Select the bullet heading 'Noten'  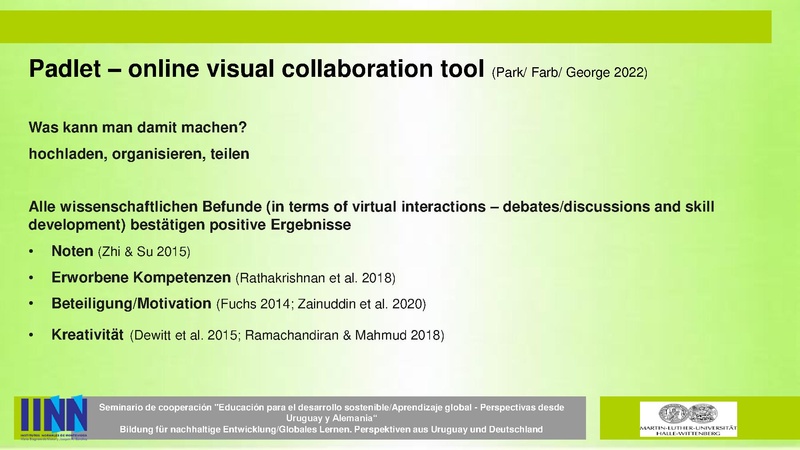click(x=72, y=251)
